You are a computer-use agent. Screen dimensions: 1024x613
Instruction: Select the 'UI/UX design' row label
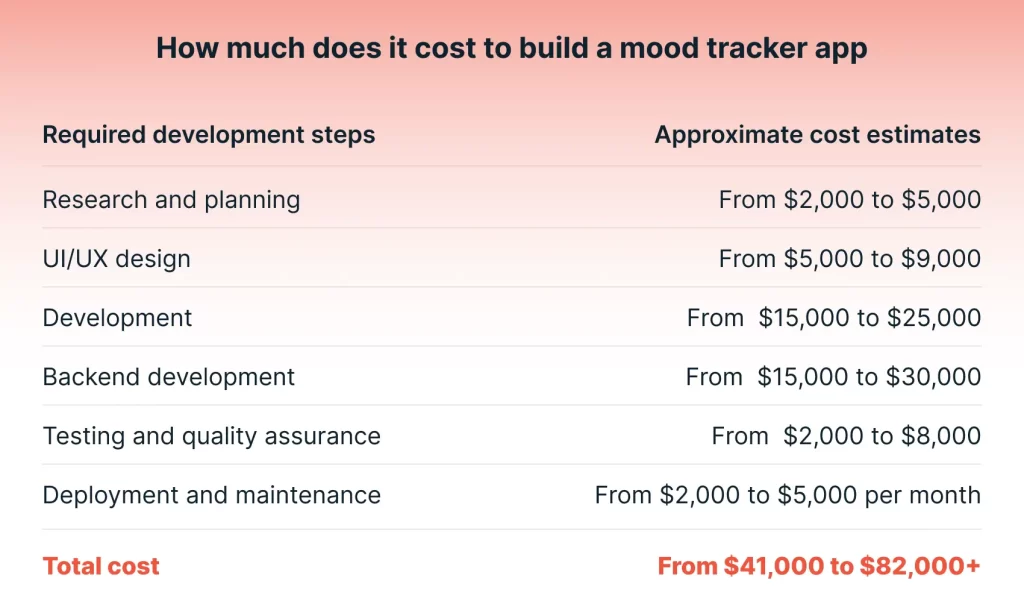[116, 259]
